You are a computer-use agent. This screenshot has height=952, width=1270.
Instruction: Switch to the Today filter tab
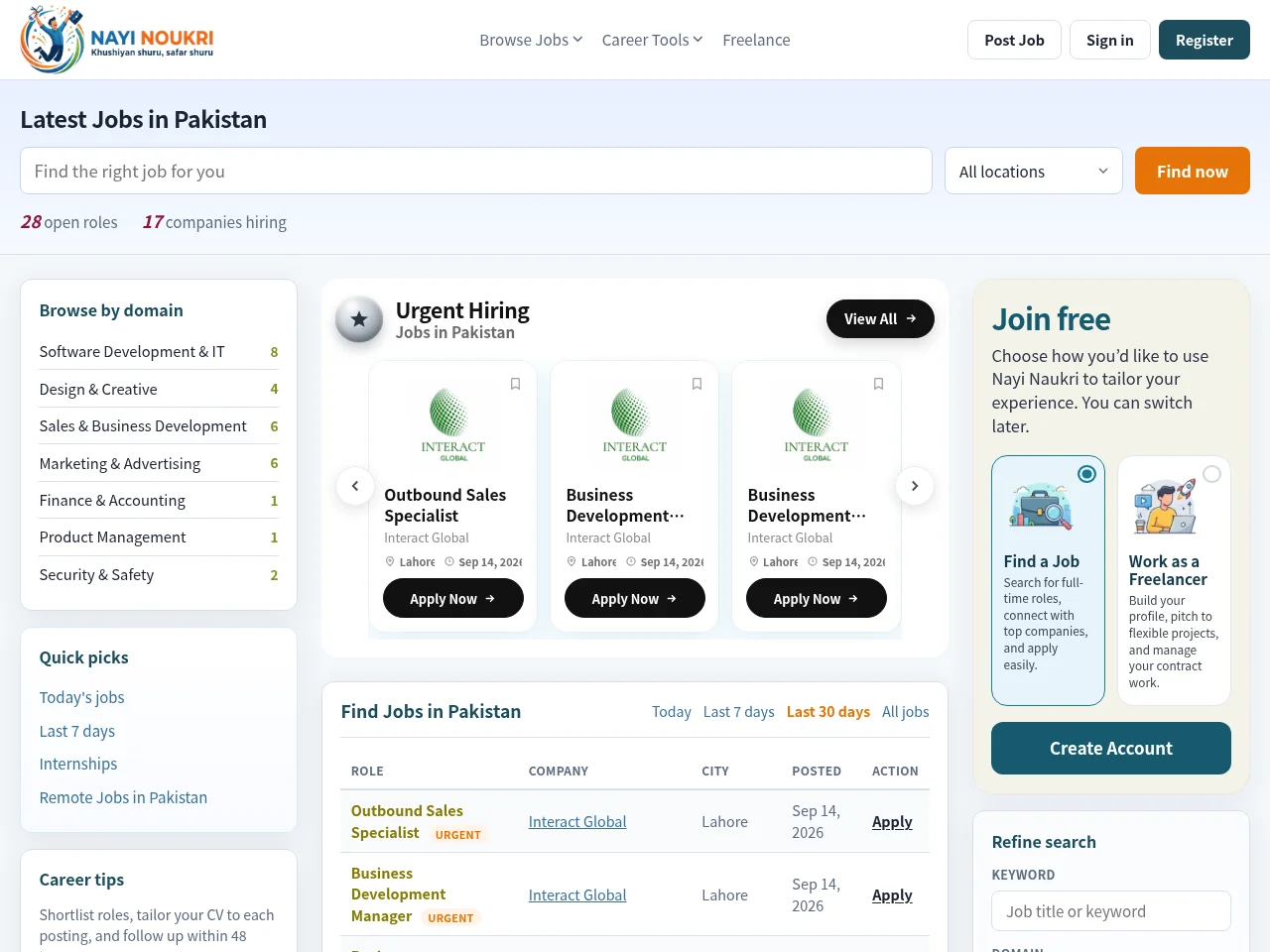pos(672,711)
